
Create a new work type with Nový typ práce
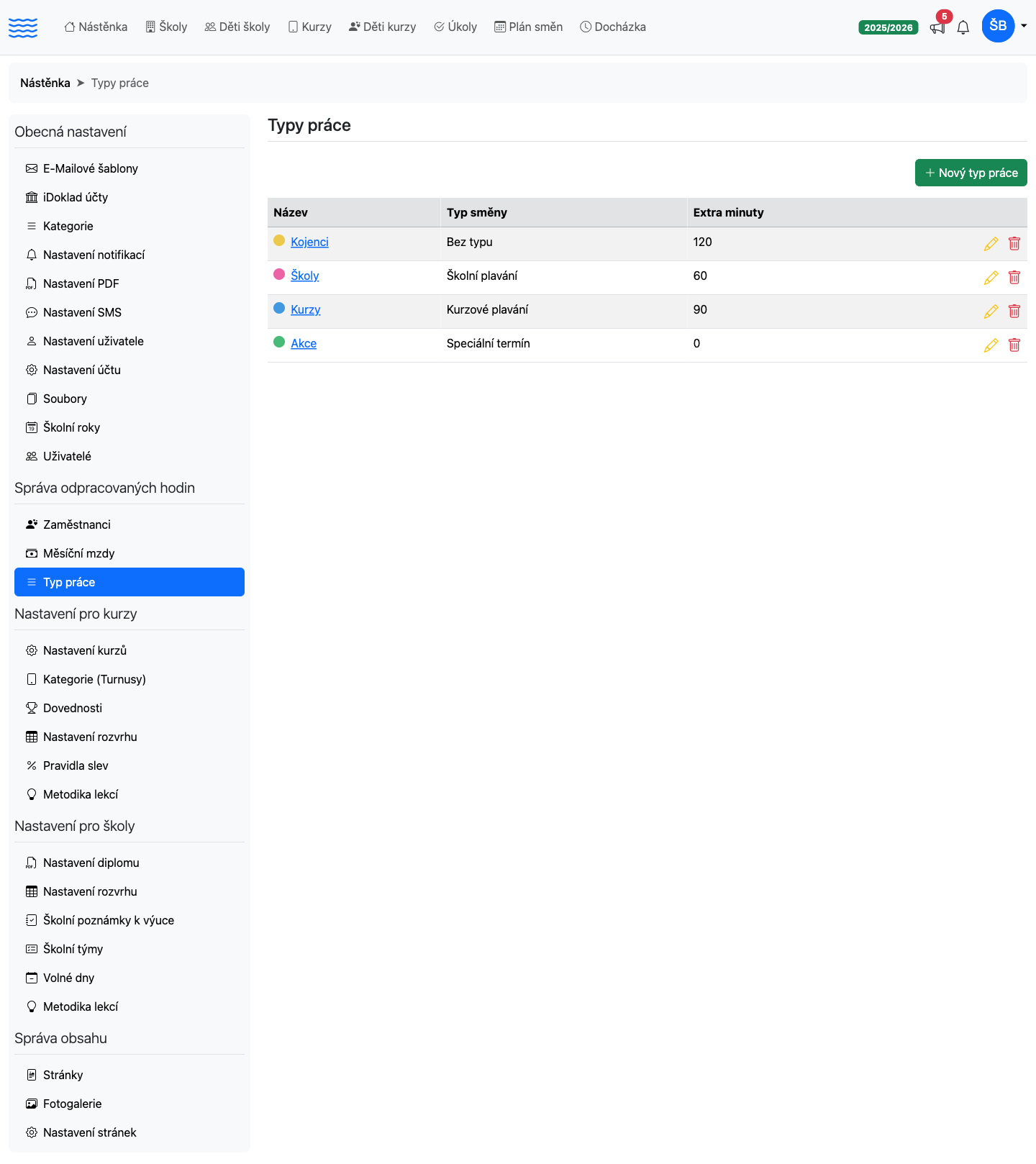[971, 173]
